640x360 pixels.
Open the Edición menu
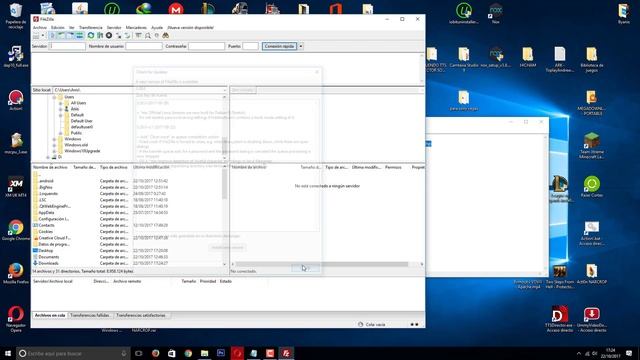point(58,27)
